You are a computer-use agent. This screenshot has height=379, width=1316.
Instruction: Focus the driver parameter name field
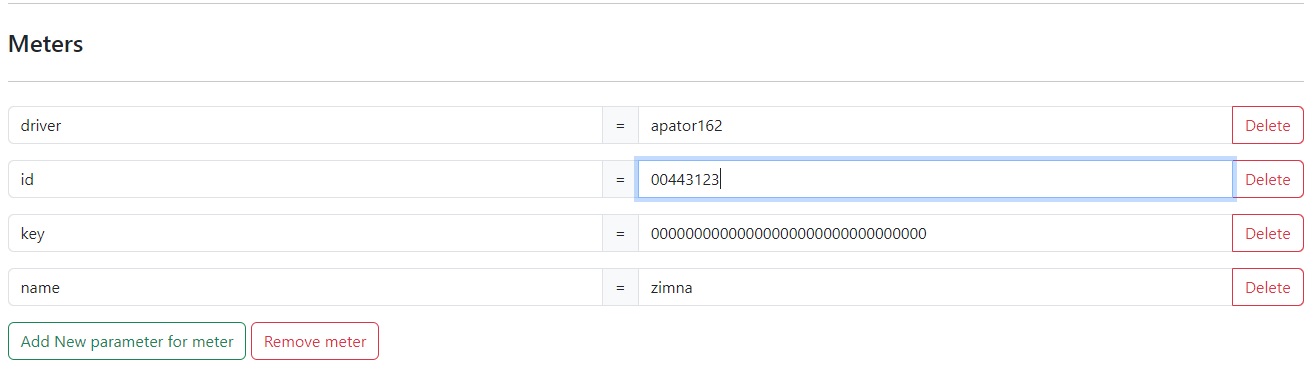[x=305, y=126]
